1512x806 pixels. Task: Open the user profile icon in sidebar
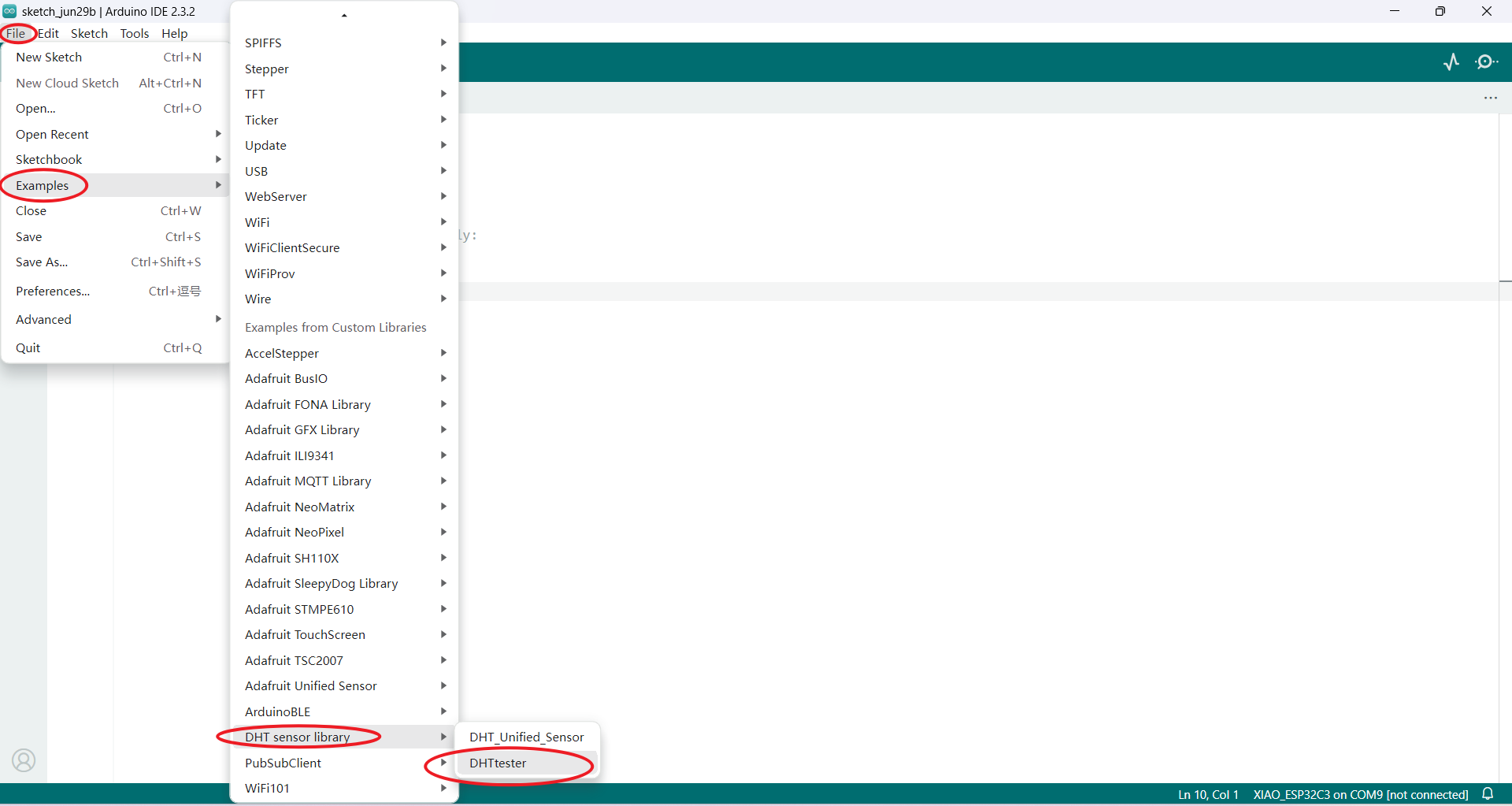coord(24,760)
